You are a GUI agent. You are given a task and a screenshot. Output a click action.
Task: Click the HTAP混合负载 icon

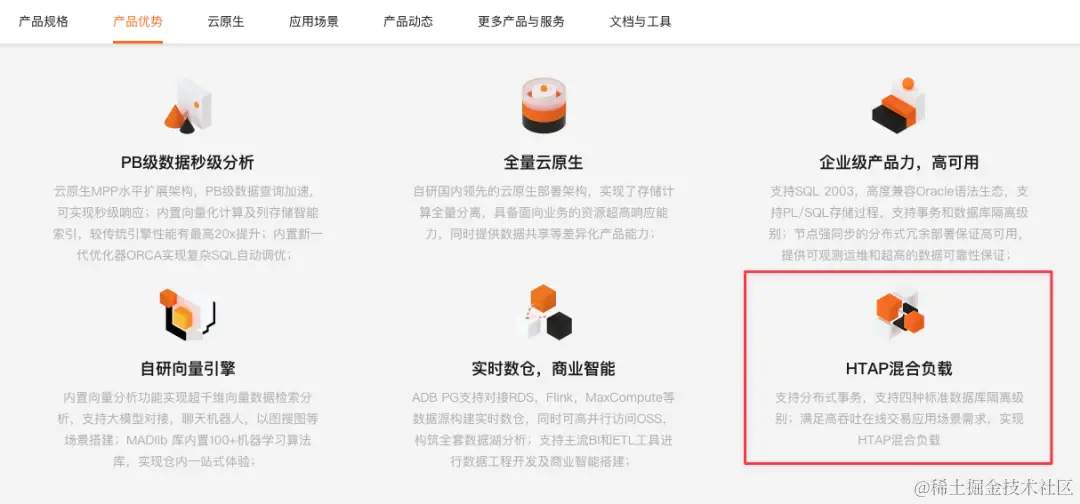(x=899, y=314)
